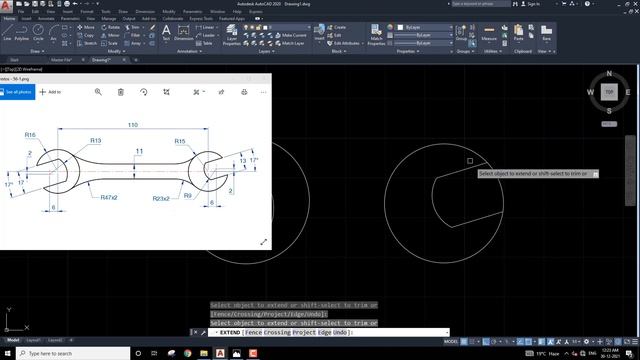This screenshot has height=360, width=640.
Task: Switch to the Start drawing tab
Action: tap(14, 60)
